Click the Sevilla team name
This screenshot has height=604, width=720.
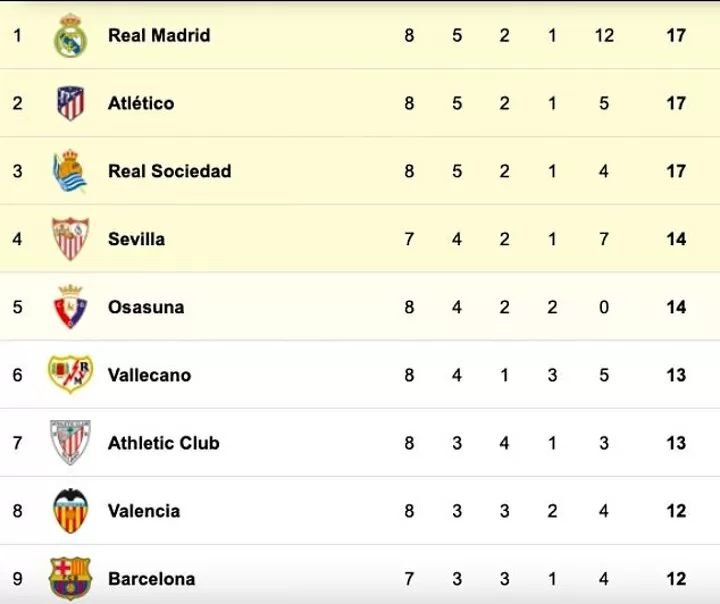tap(136, 239)
